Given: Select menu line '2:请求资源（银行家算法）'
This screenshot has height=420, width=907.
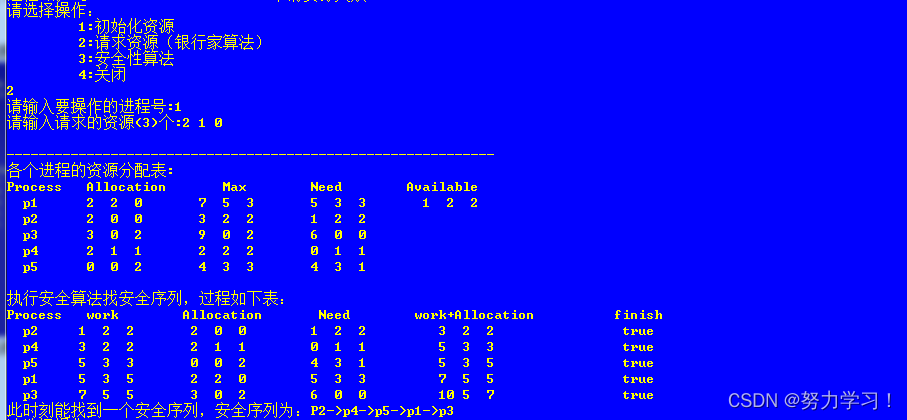Looking at the screenshot, I should coord(171,43).
